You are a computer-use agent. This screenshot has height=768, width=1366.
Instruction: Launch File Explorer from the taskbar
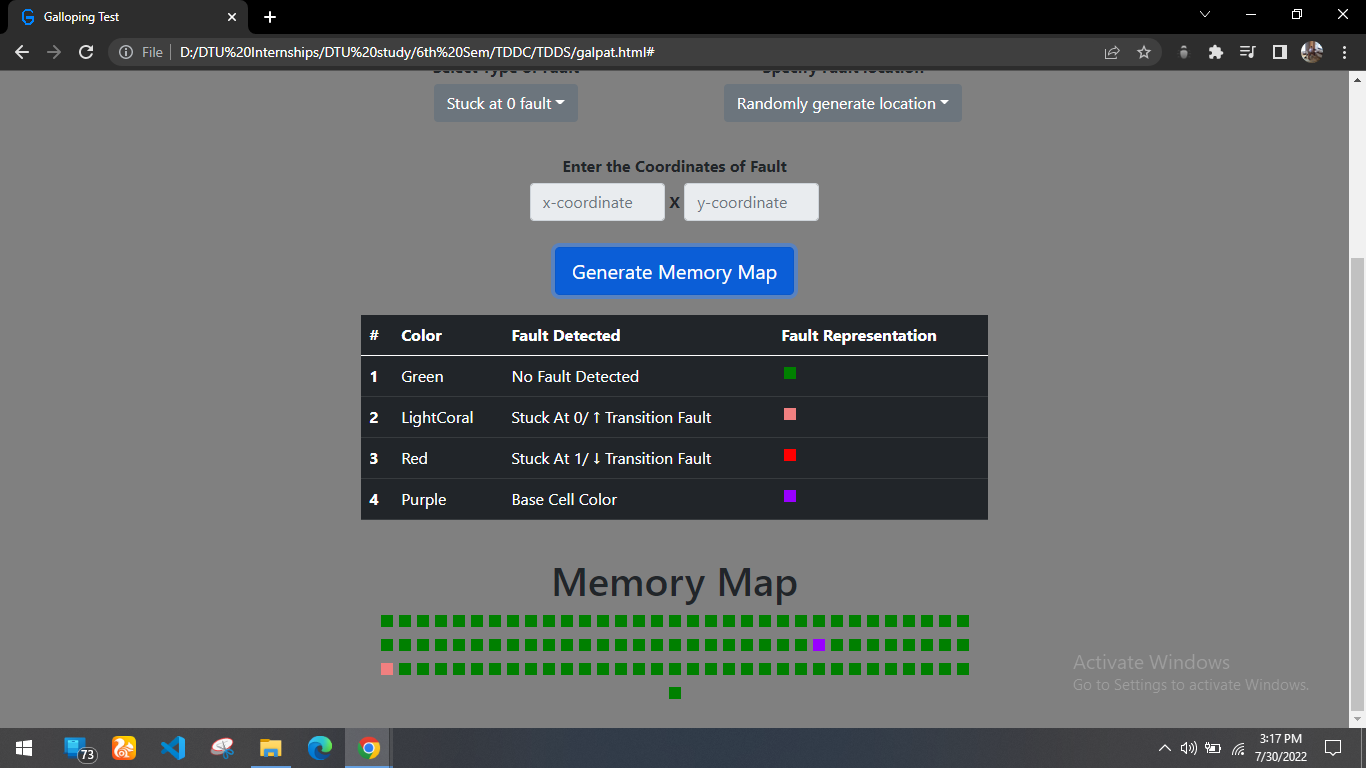click(x=270, y=747)
